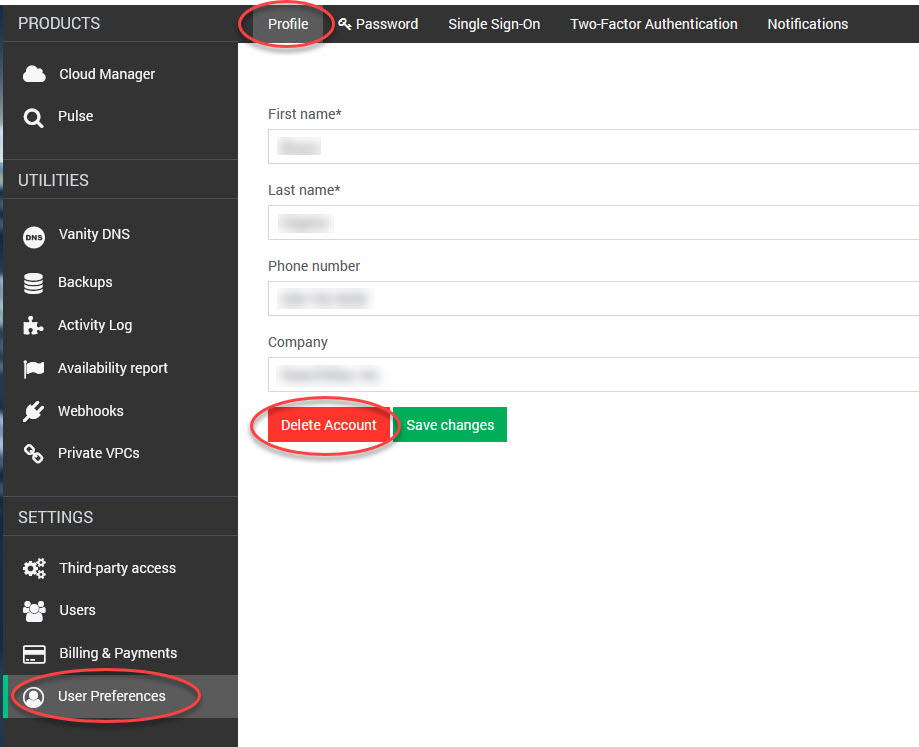
Task: Click into the Company field
Action: pyautogui.click(x=593, y=374)
